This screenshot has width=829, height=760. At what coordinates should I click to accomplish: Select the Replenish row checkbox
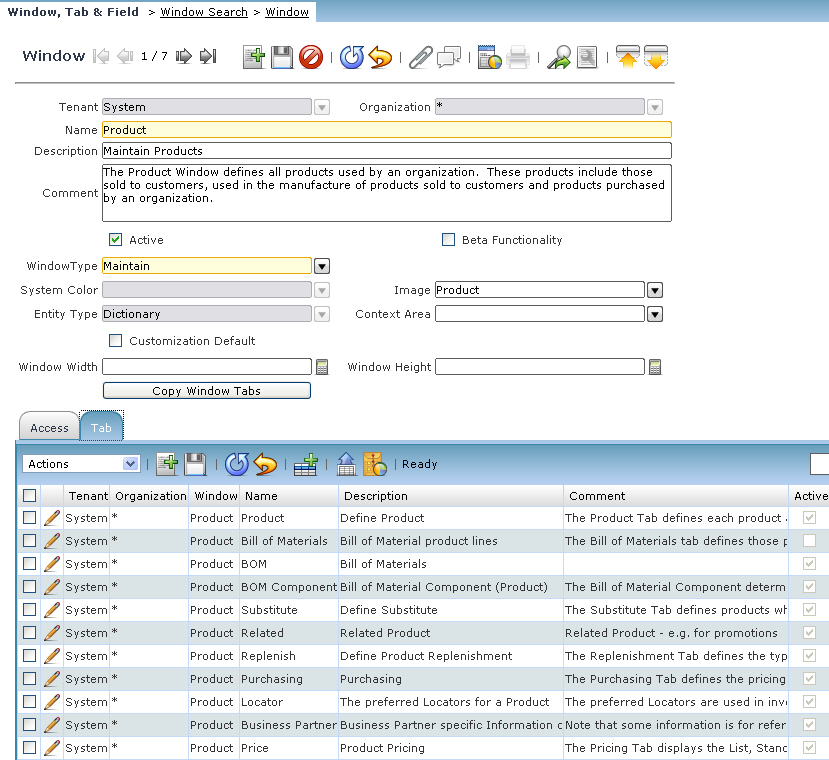click(x=30, y=656)
